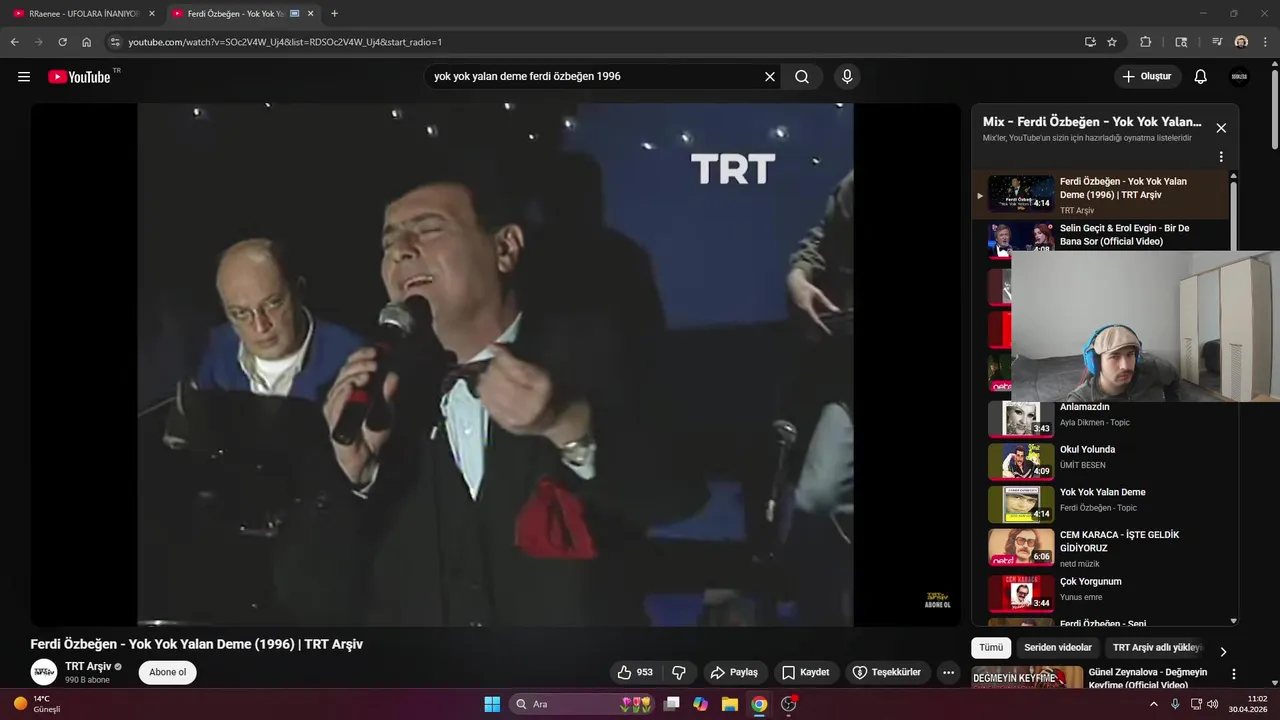
Task: Clear the YouTube search box text
Action: coord(770,77)
